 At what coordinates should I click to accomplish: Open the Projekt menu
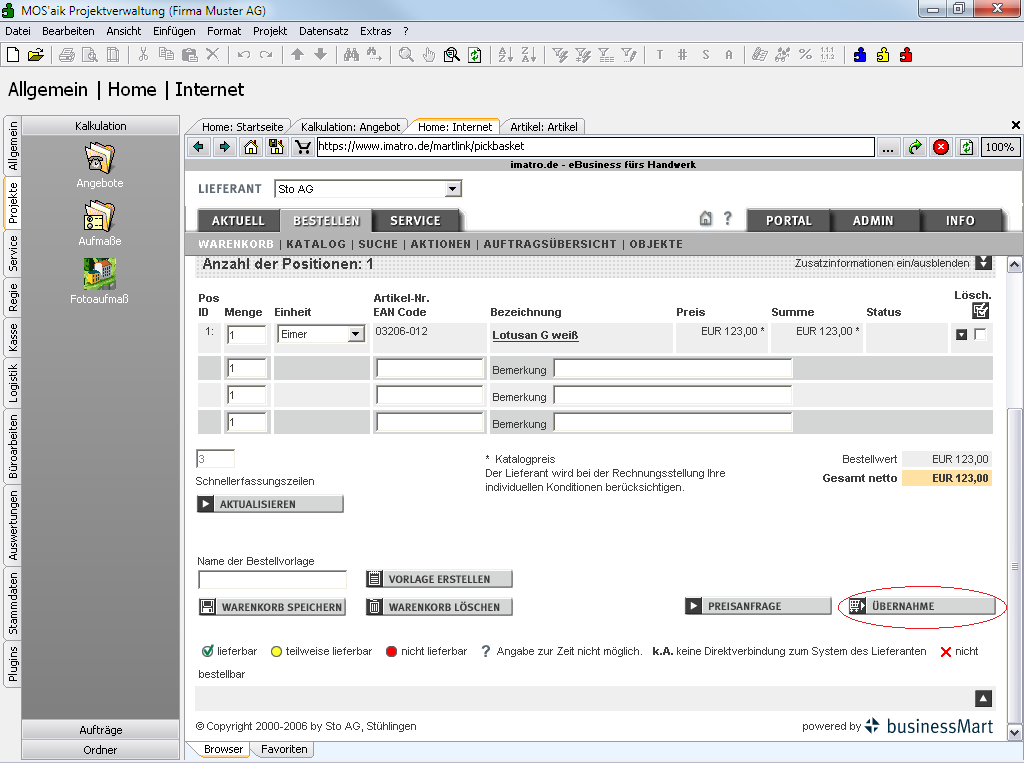[270, 31]
